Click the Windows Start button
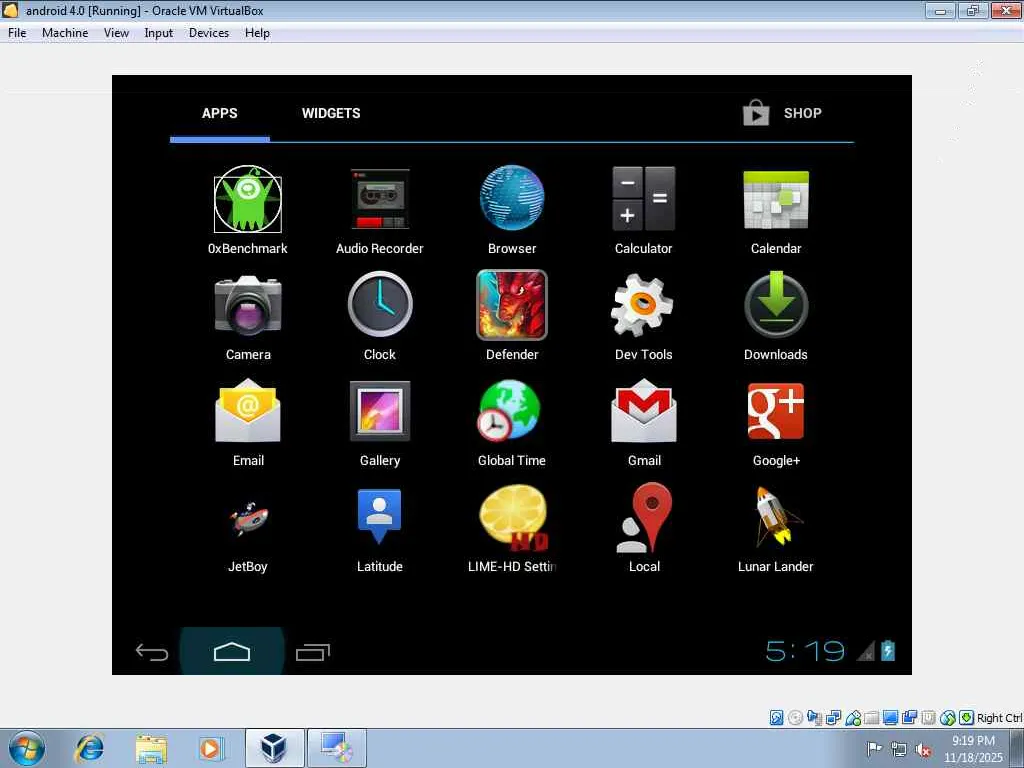This screenshot has width=1024, height=768. point(27,748)
